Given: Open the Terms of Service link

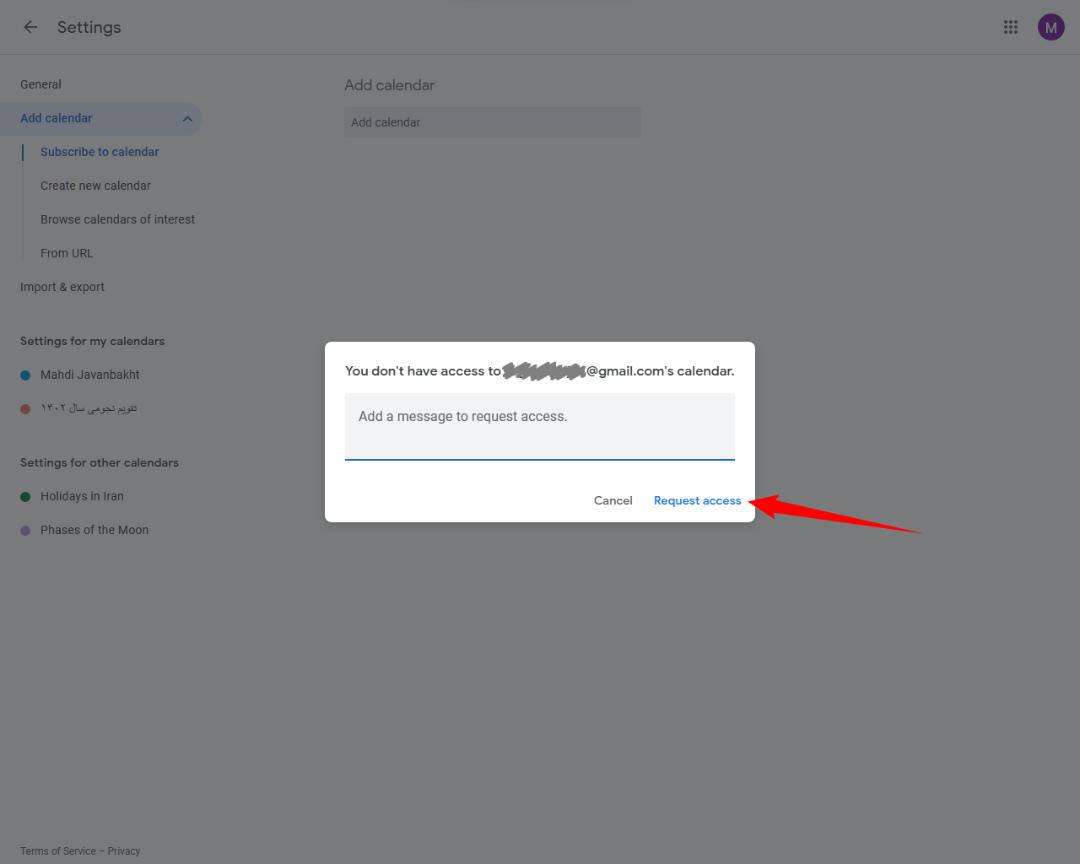Looking at the screenshot, I should [58, 851].
